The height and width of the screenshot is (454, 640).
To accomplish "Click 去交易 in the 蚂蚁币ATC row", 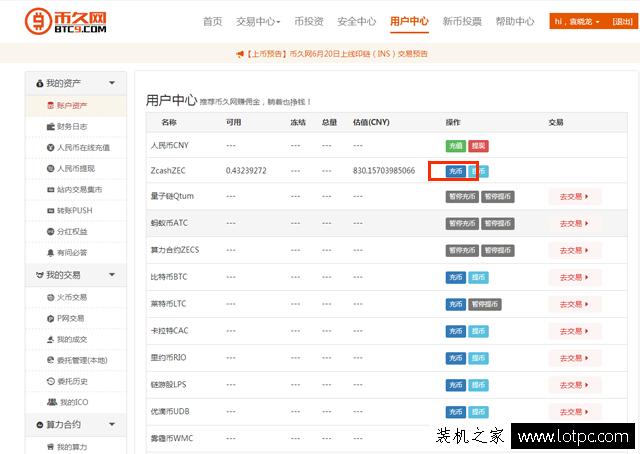I will [x=574, y=224].
